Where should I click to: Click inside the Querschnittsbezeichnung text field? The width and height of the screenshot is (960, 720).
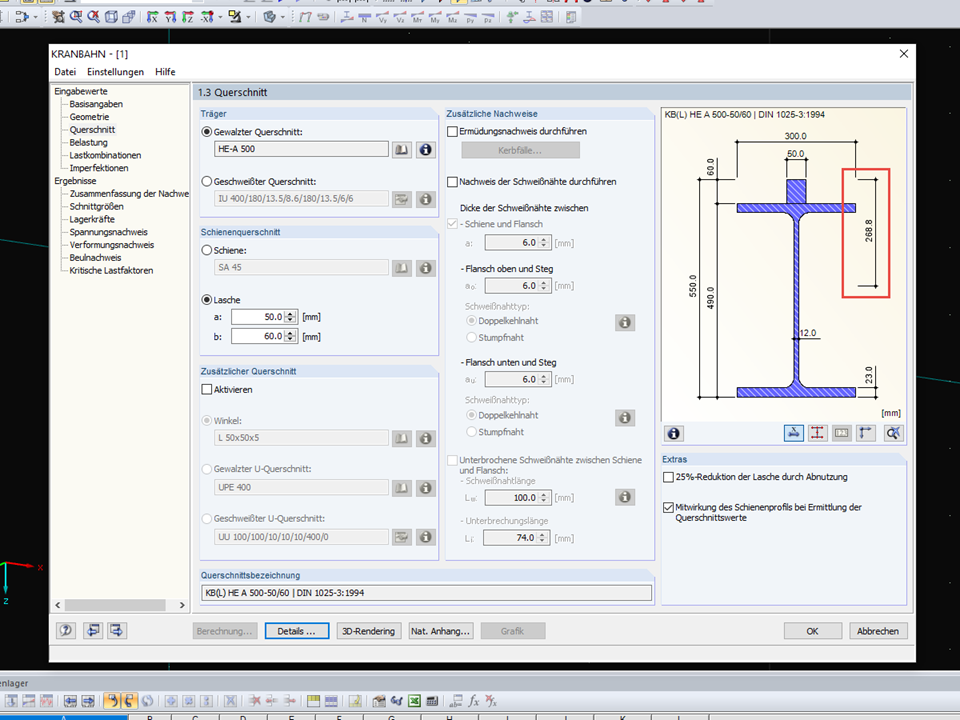425,593
